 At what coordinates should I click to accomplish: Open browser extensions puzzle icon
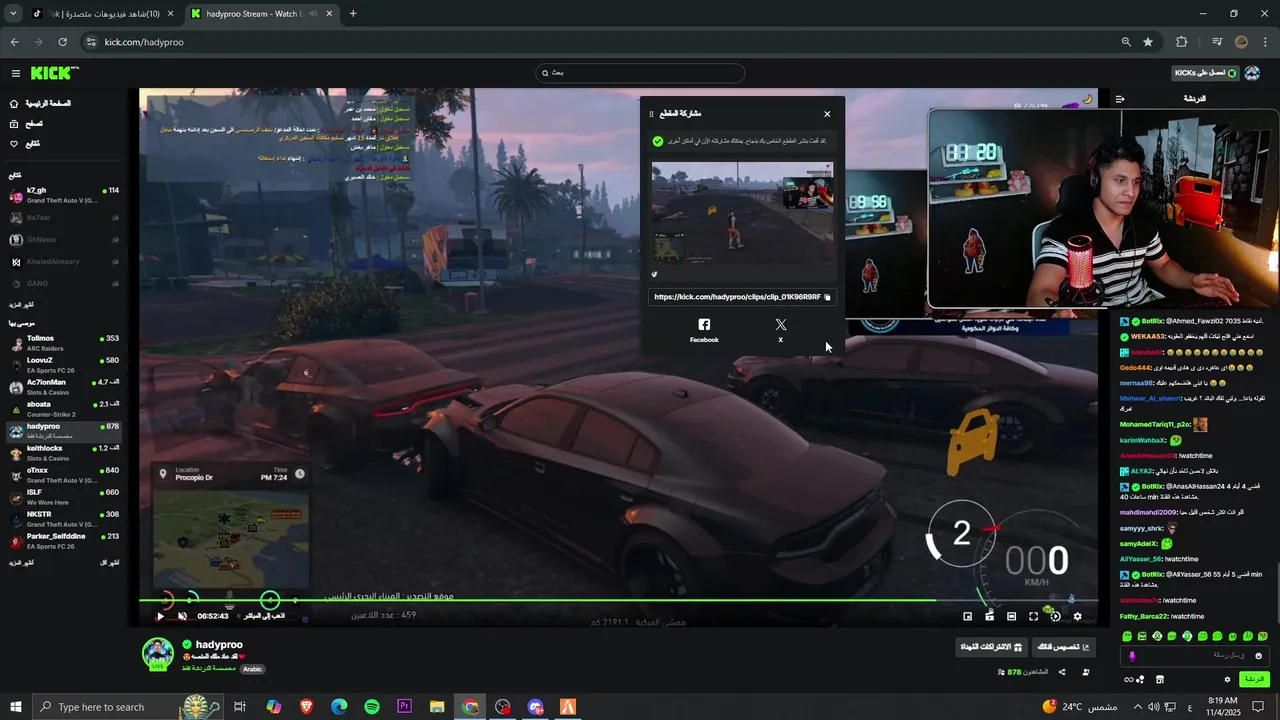click(1182, 42)
